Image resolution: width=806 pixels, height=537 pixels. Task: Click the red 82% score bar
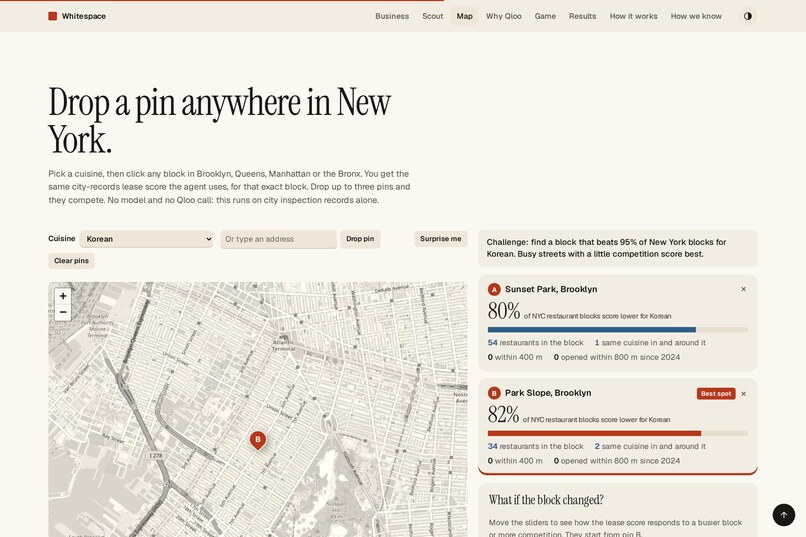[x=594, y=433]
